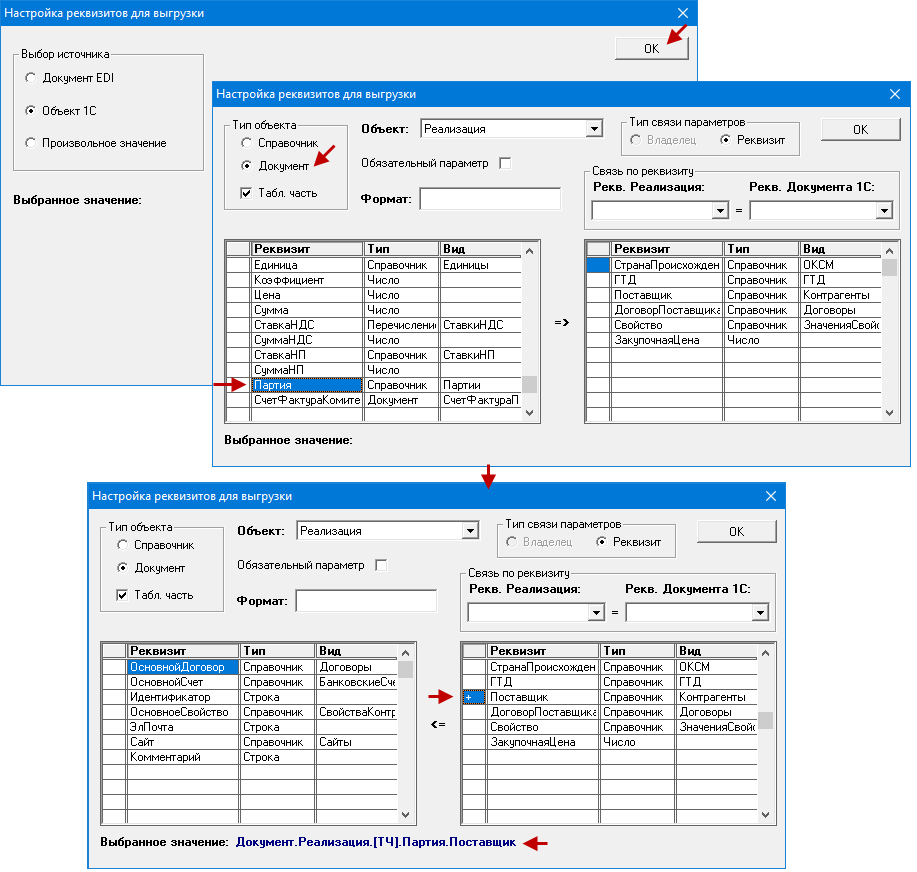Open "Рекв. Реализация" dropdown in the middle window
This screenshot has width=917, height=872.
click(720, 210)
